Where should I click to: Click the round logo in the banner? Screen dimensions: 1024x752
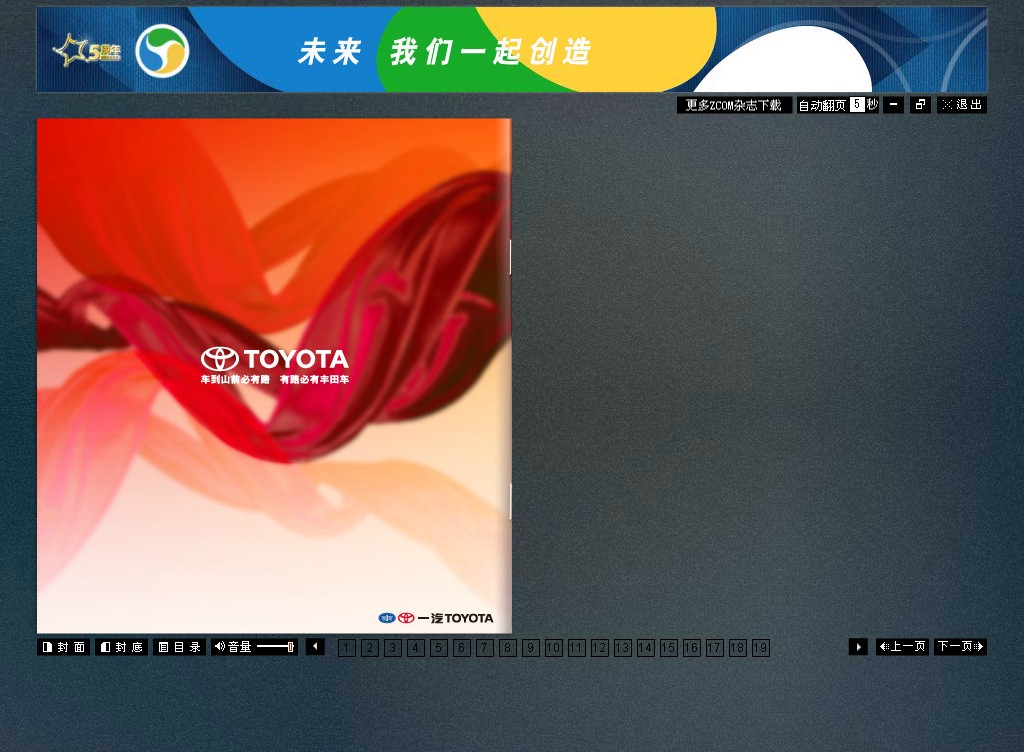[x=163, y=51]
